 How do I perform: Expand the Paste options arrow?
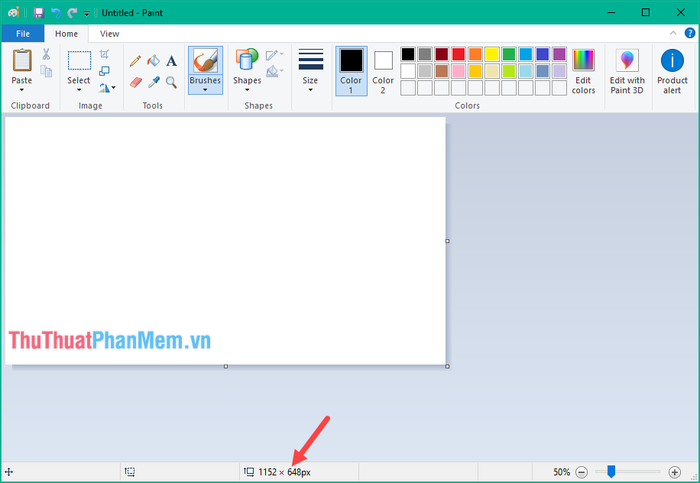(x=21, y=90)
